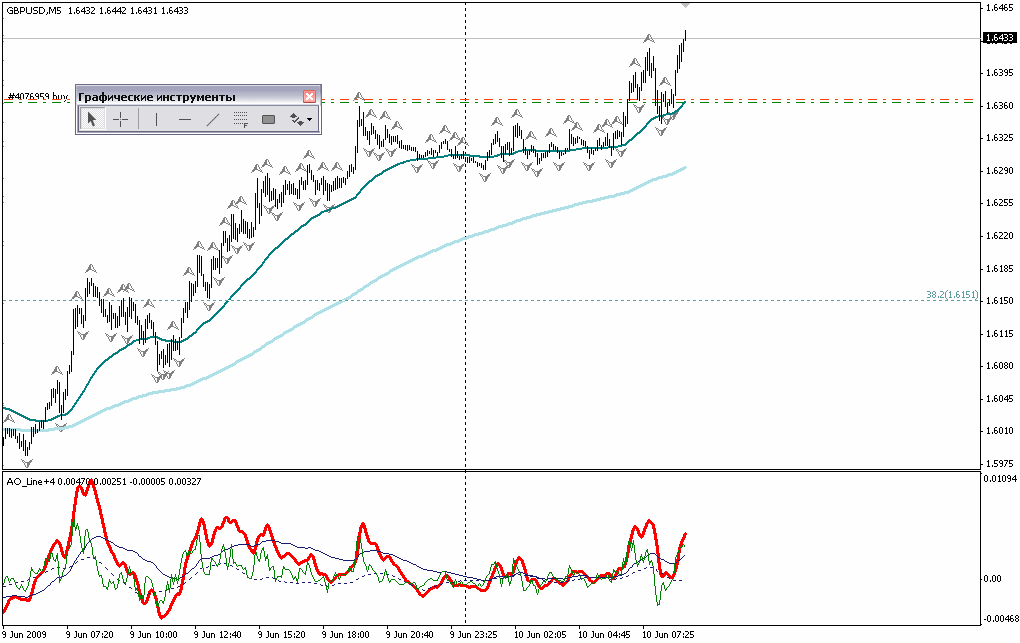The width and height of the screenshot is (1020, 643).
Task: Pick the vertical line drawing tool
Action: coord(156,120)
